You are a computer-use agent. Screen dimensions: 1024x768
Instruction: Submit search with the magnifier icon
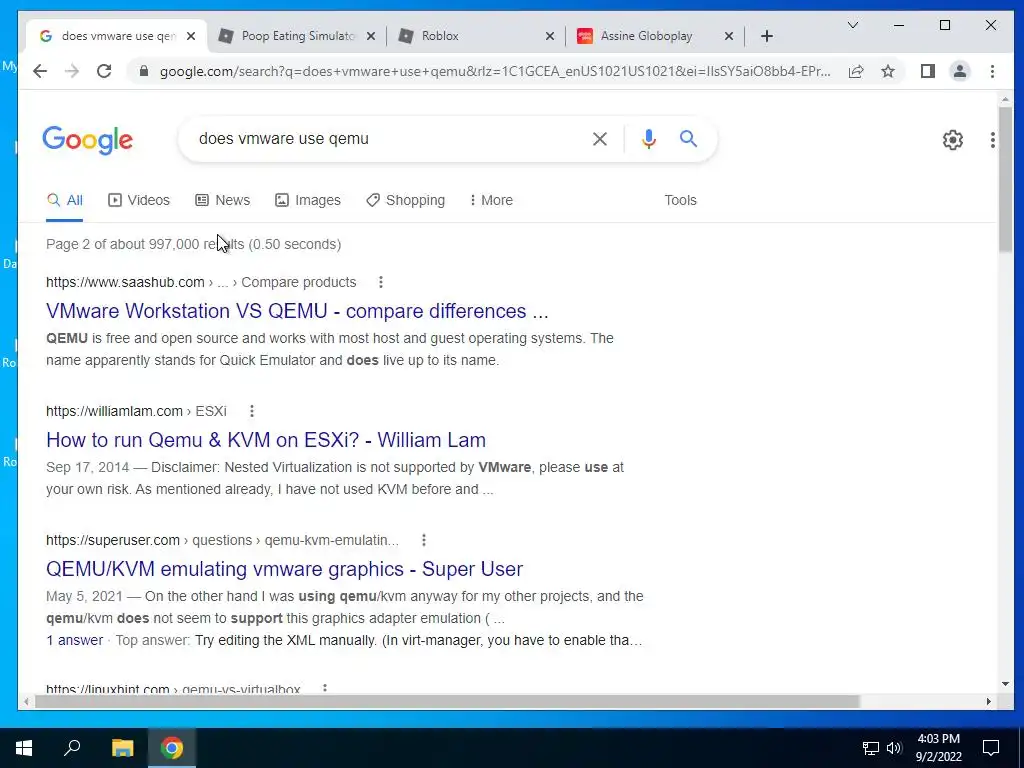pyautogui.click(x=688, y=138)
